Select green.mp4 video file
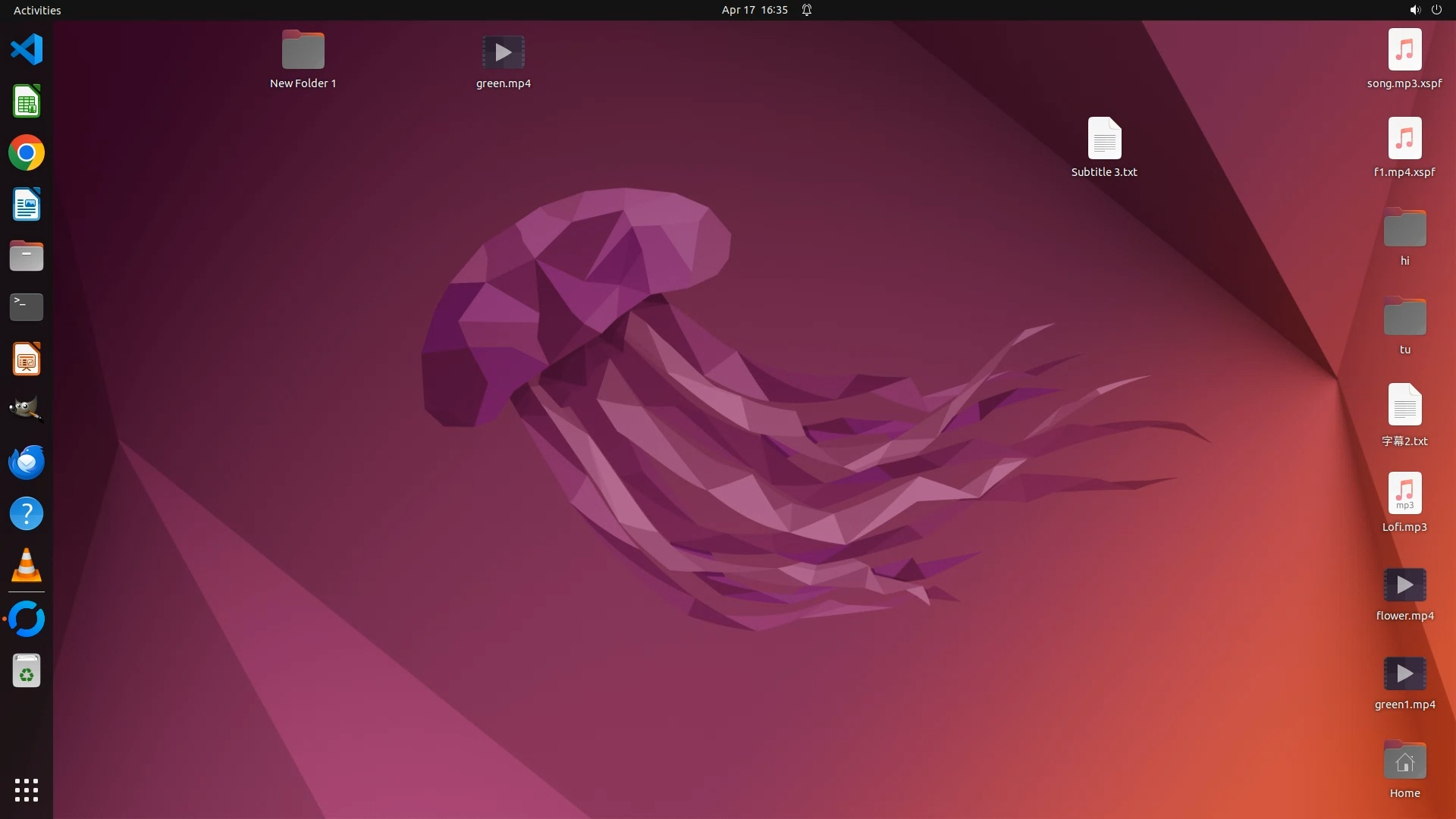The image size is (1456, 819). coord(503,53)
